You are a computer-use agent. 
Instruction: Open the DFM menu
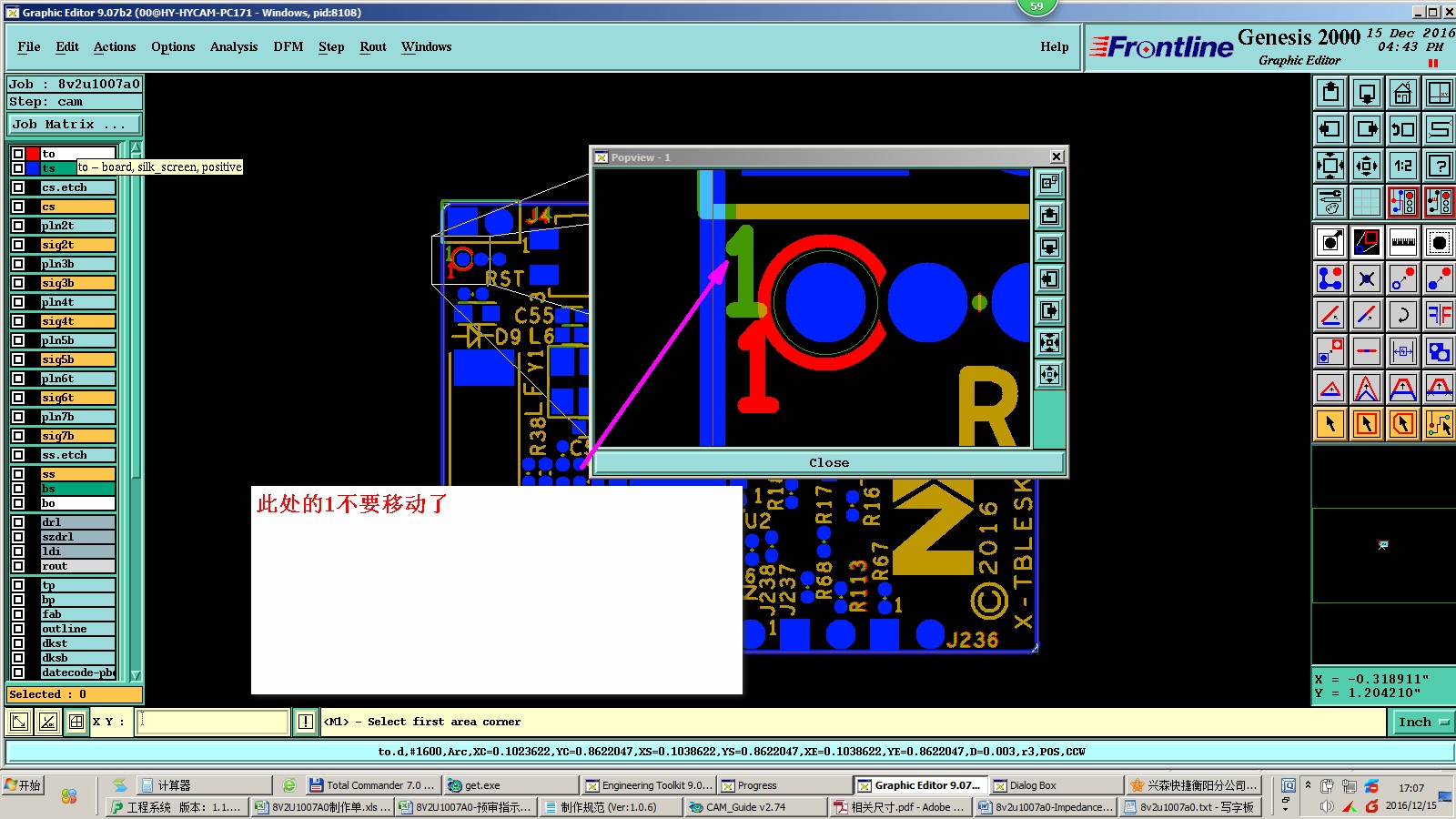point(288,46)
